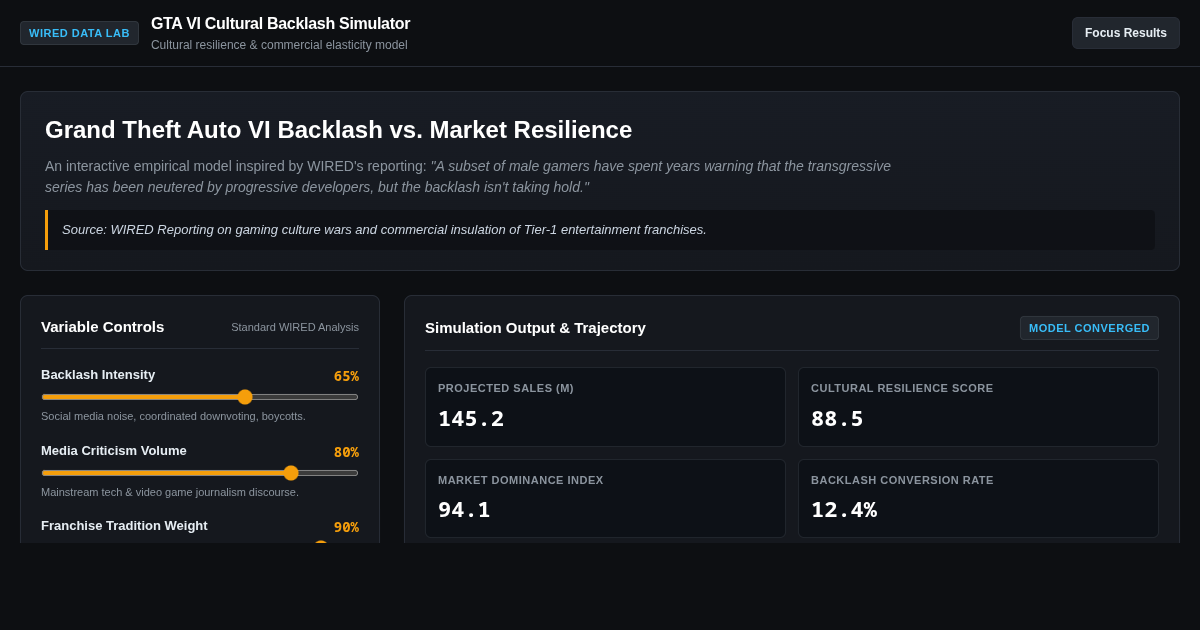
Task: Click the MARKET DOMINANCE INDEX card label
Action: pos(521,480)
